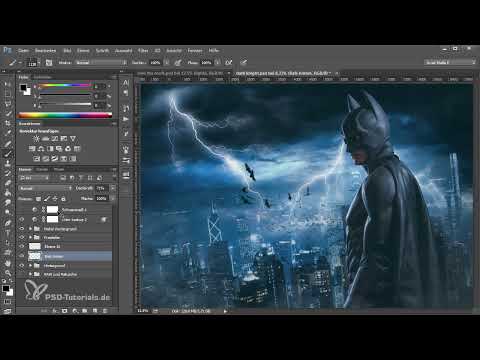The height and width of the screenshot is (360, 480).
Task: Add a layer mask from Layers footer
Action: coord(65,310)
